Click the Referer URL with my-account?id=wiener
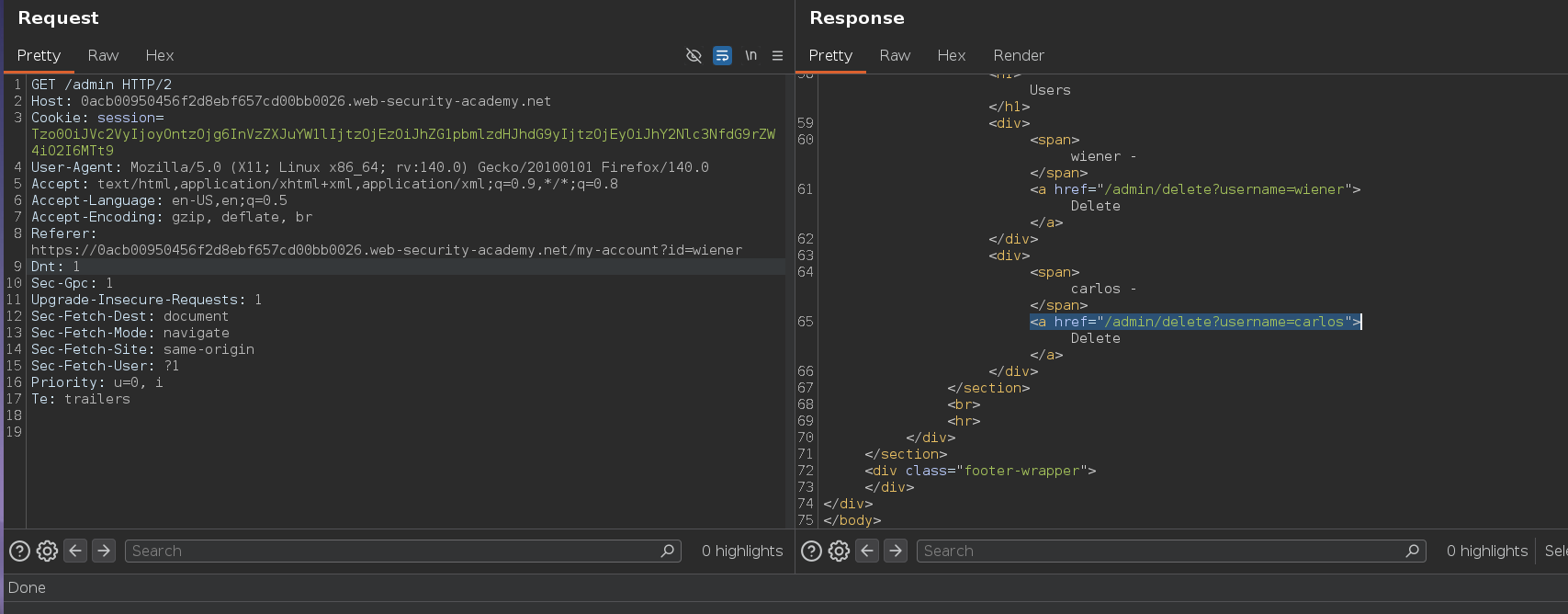Viewport: 1568px width, 614px height. 387,250
